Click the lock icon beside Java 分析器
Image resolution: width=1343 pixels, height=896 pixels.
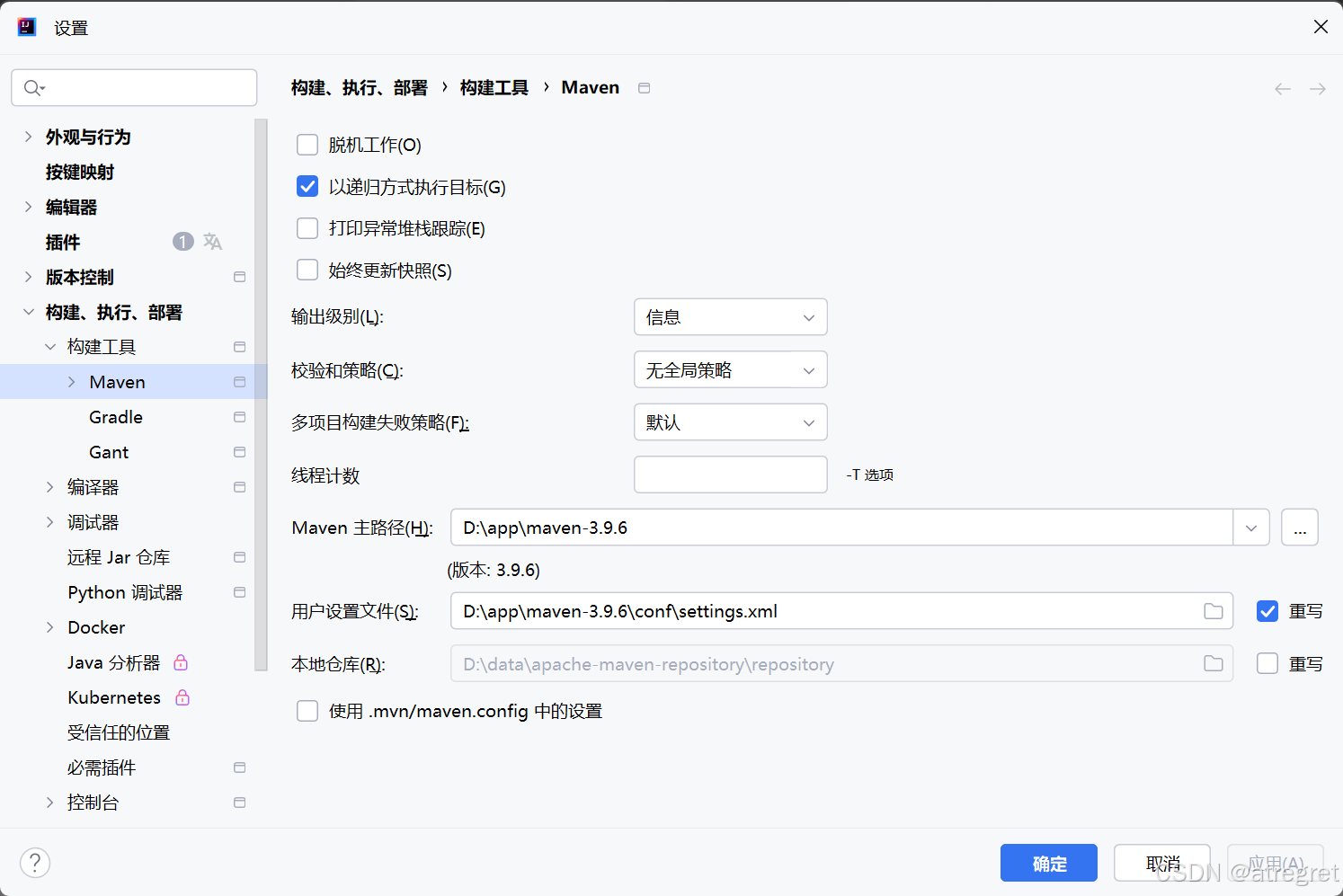[x=181, y=662]
